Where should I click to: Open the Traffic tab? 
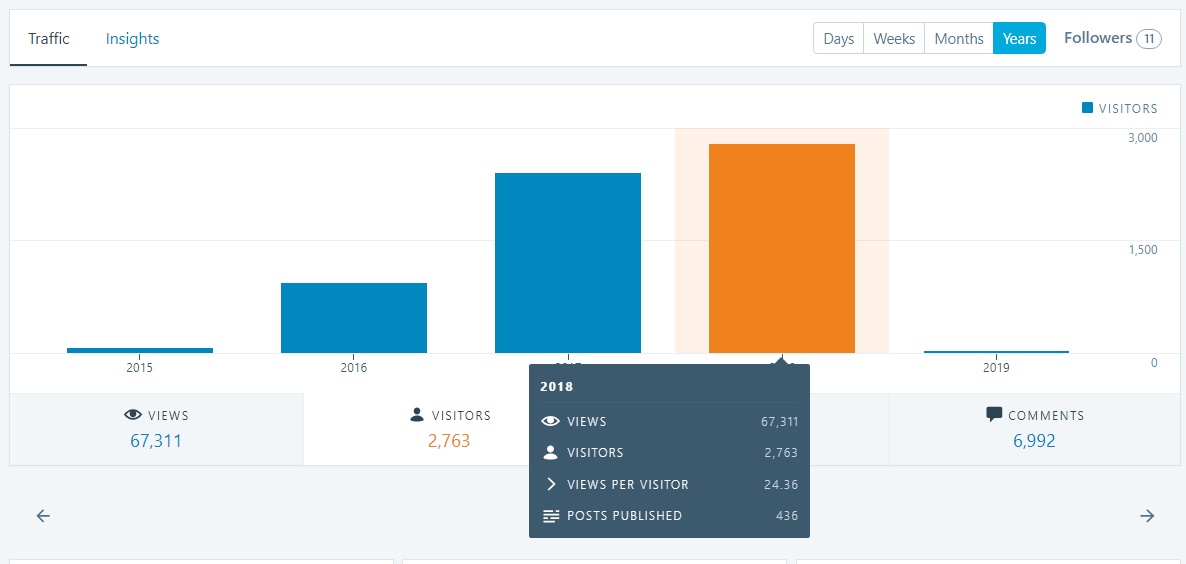tap(49, 39)
